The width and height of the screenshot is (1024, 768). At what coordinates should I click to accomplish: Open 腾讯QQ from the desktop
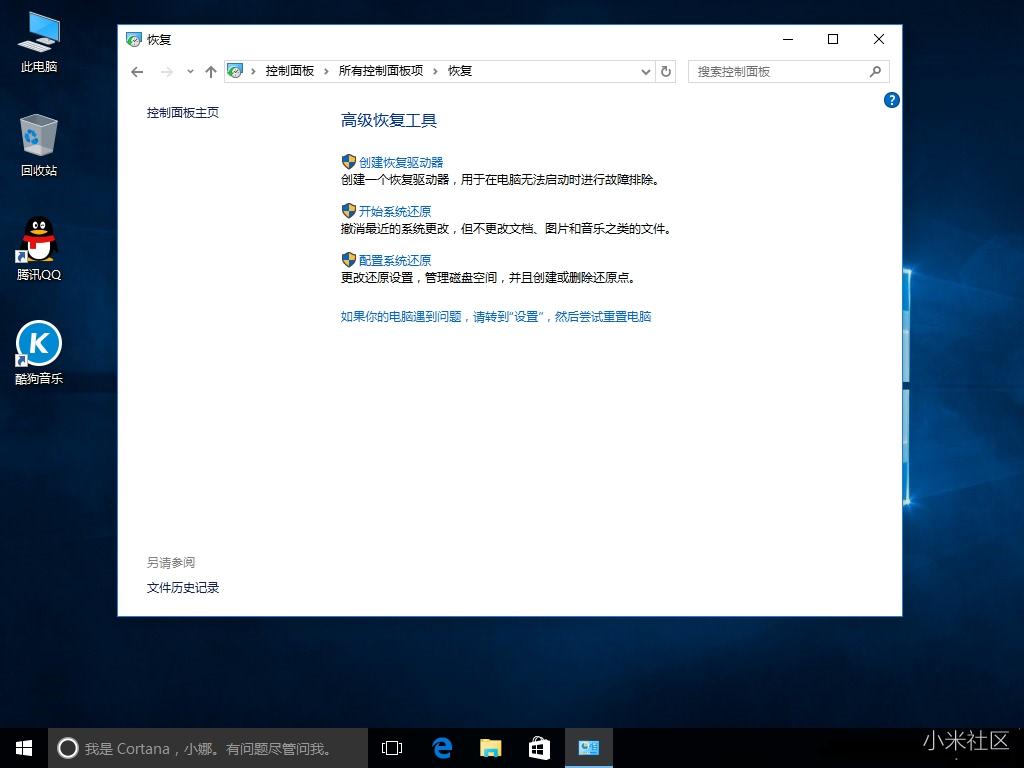pyautogui.click(x=38, y=248)
